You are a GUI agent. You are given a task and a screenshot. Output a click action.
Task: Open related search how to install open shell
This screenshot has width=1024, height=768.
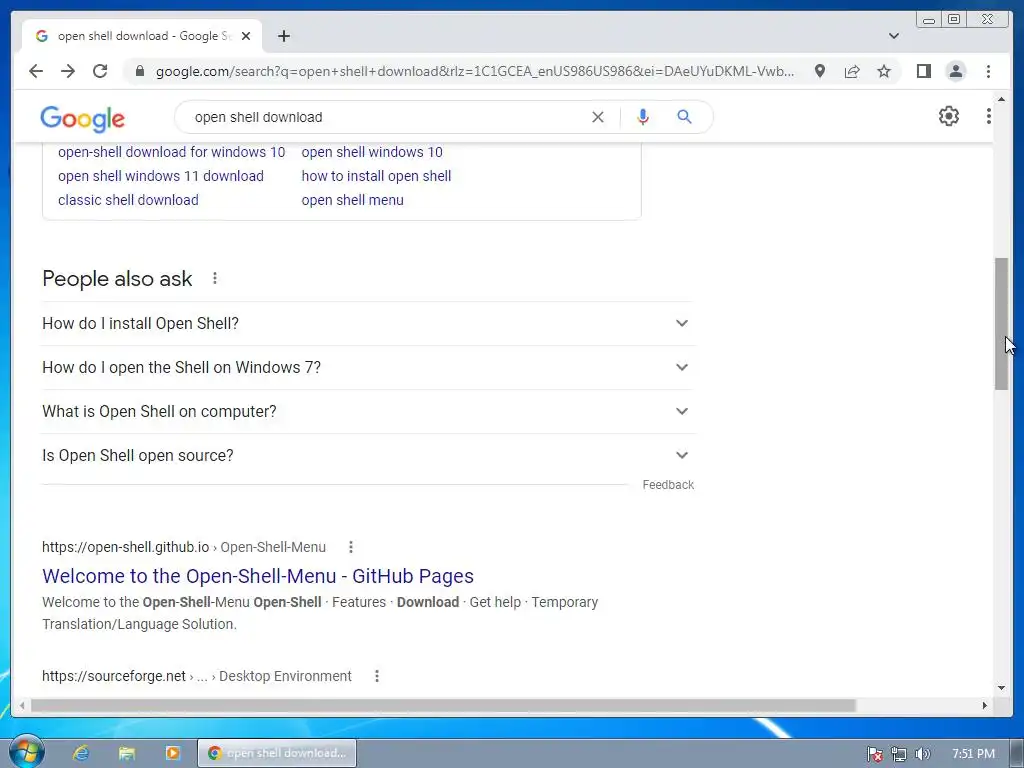pyautogui.click(x=376, y=176)
